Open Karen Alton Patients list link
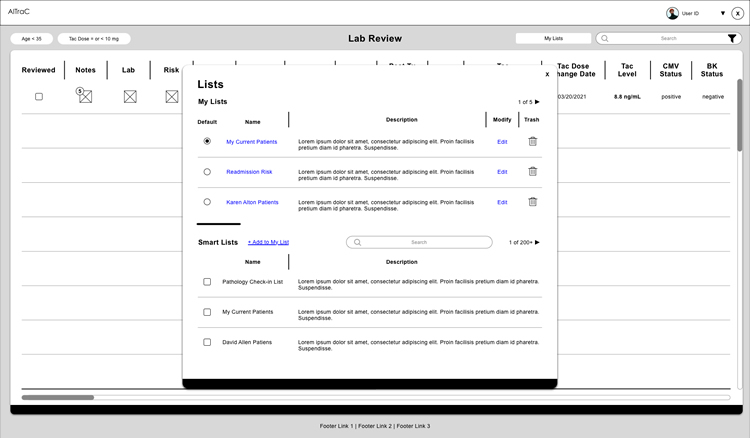Viewport: 750px width, 438px height. click(x=252, y=202)
